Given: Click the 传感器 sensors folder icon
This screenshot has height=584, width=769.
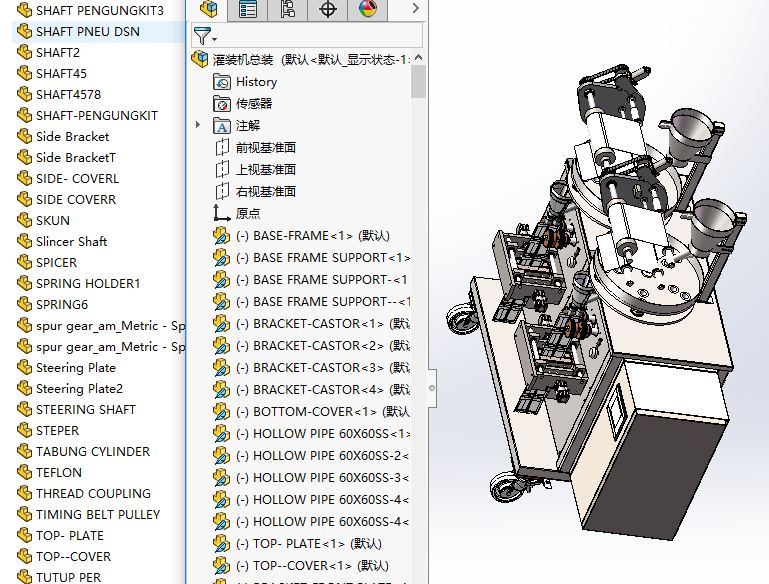Looking at the screenshot, I should click(222, 104).
